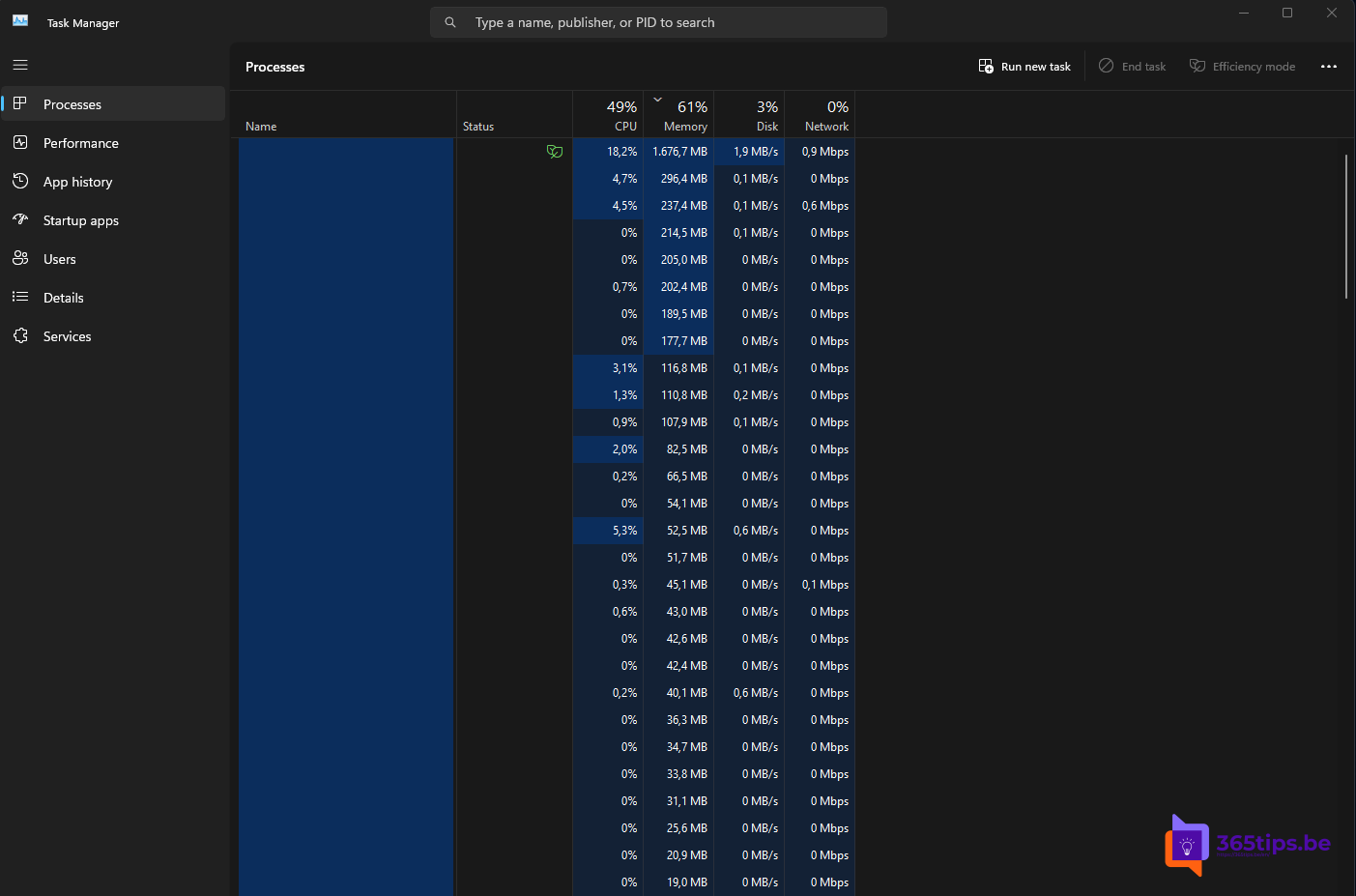The height and width of the screenshot is (896, 1356).
Task: Select the 237,4 MB memory cell
Action: 678,206
